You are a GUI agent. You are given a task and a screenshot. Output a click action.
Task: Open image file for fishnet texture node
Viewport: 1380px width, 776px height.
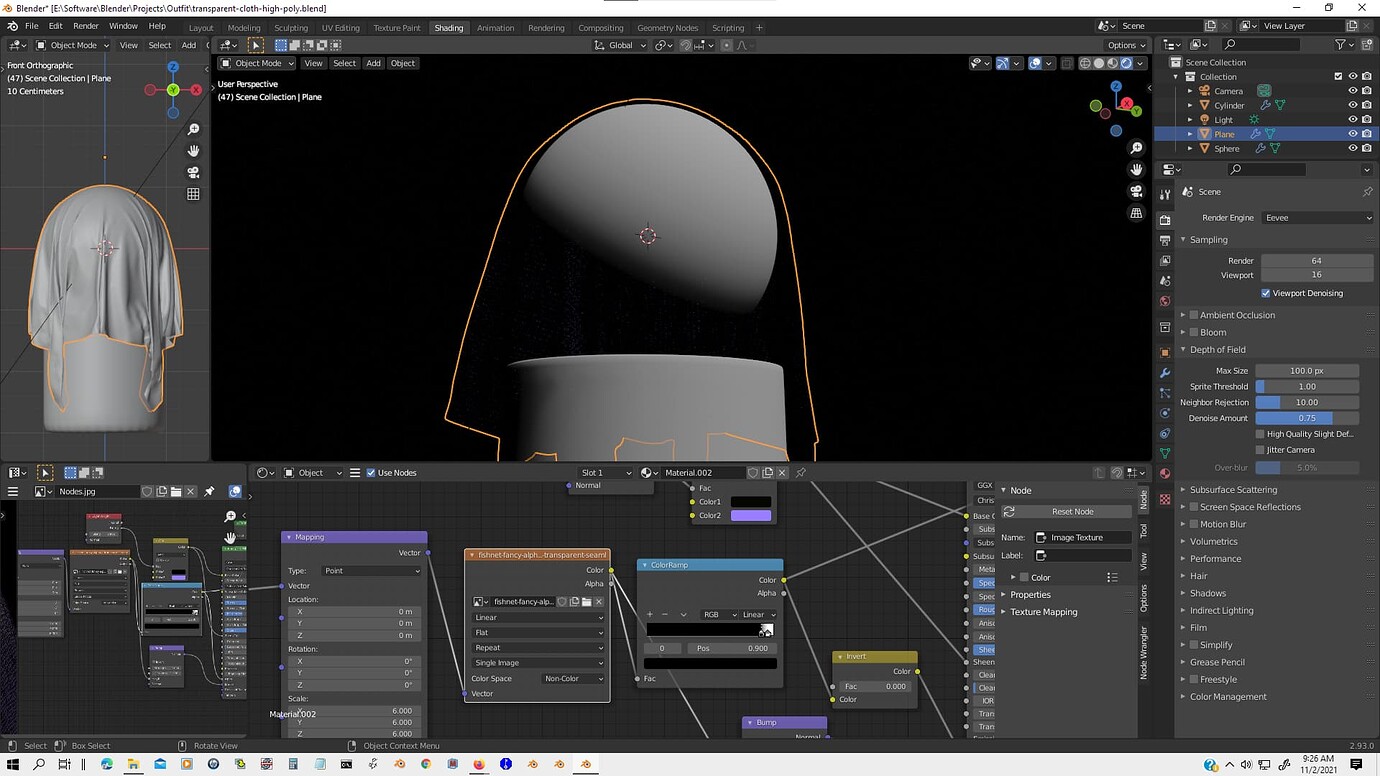coord(587,602)
